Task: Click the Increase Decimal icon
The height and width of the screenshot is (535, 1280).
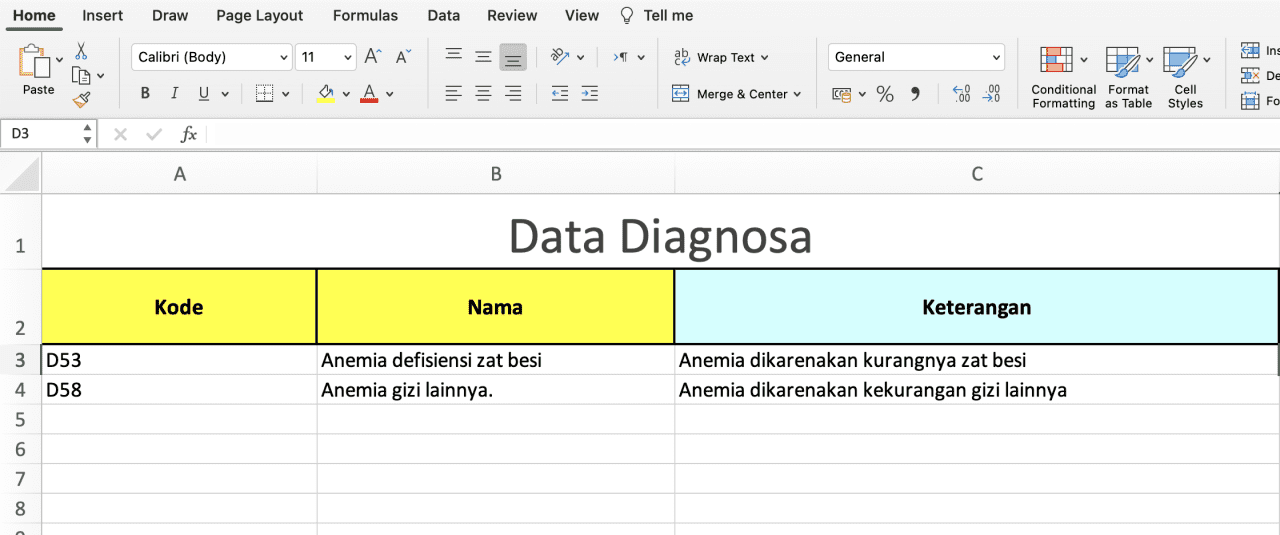Action: [x=961, y=94]
